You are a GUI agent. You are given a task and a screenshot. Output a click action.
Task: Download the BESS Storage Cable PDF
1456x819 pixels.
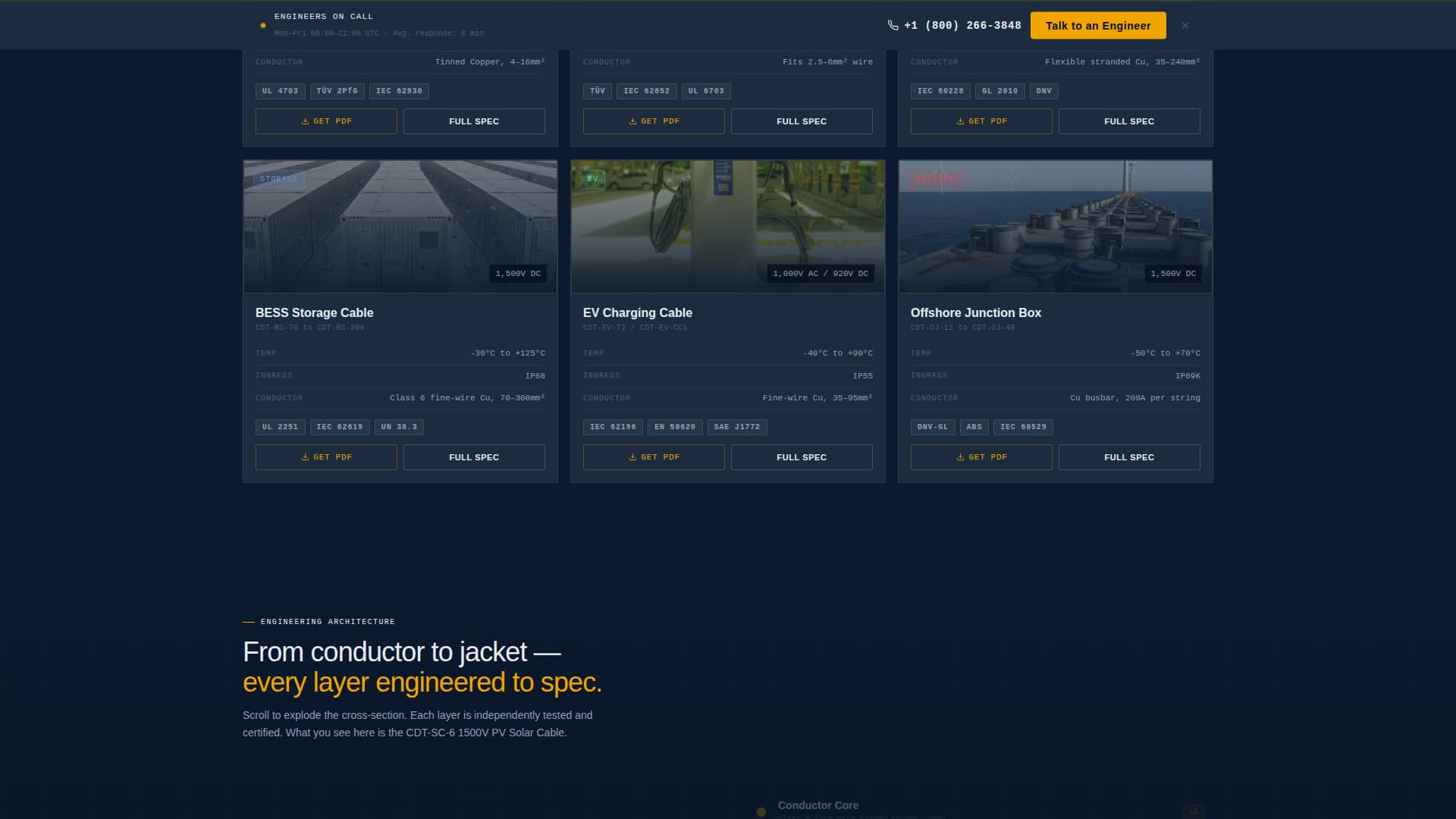[326, 457]
